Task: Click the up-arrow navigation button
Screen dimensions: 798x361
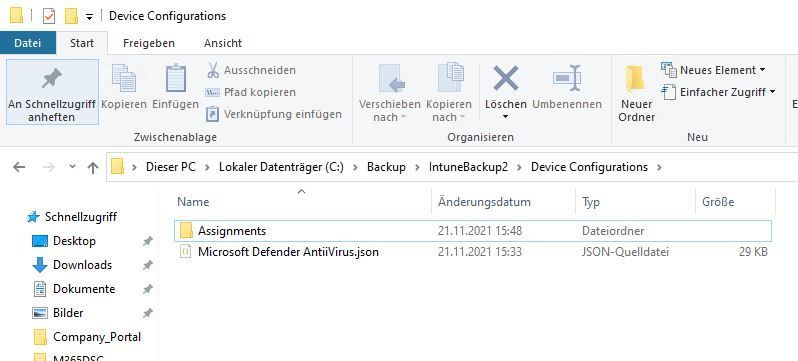Action: click(93, 168)
